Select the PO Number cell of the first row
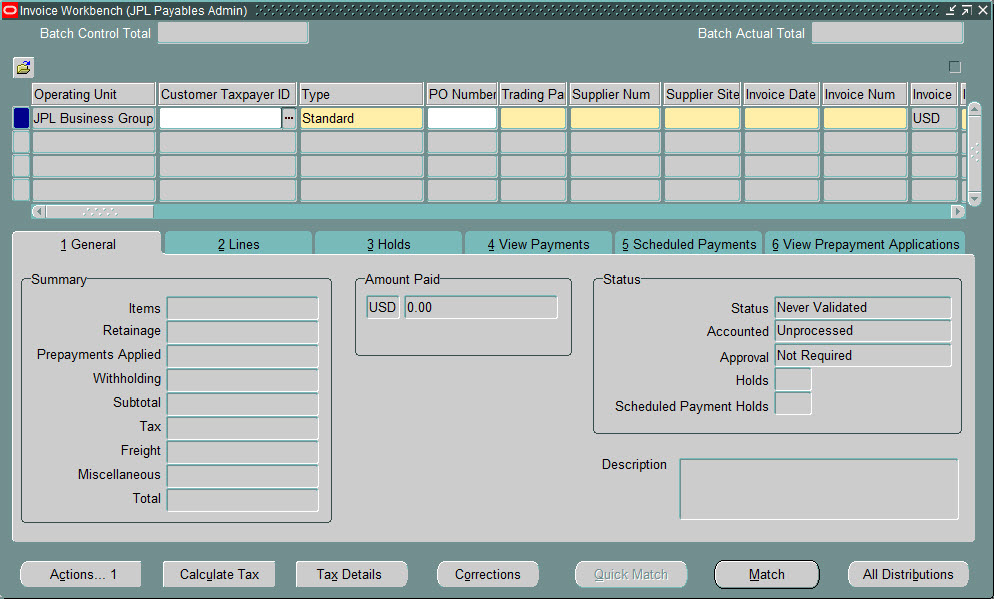Image resolution: width=994 pixels, height=599 pixels. pyautogui.click(x=461, y=117)
